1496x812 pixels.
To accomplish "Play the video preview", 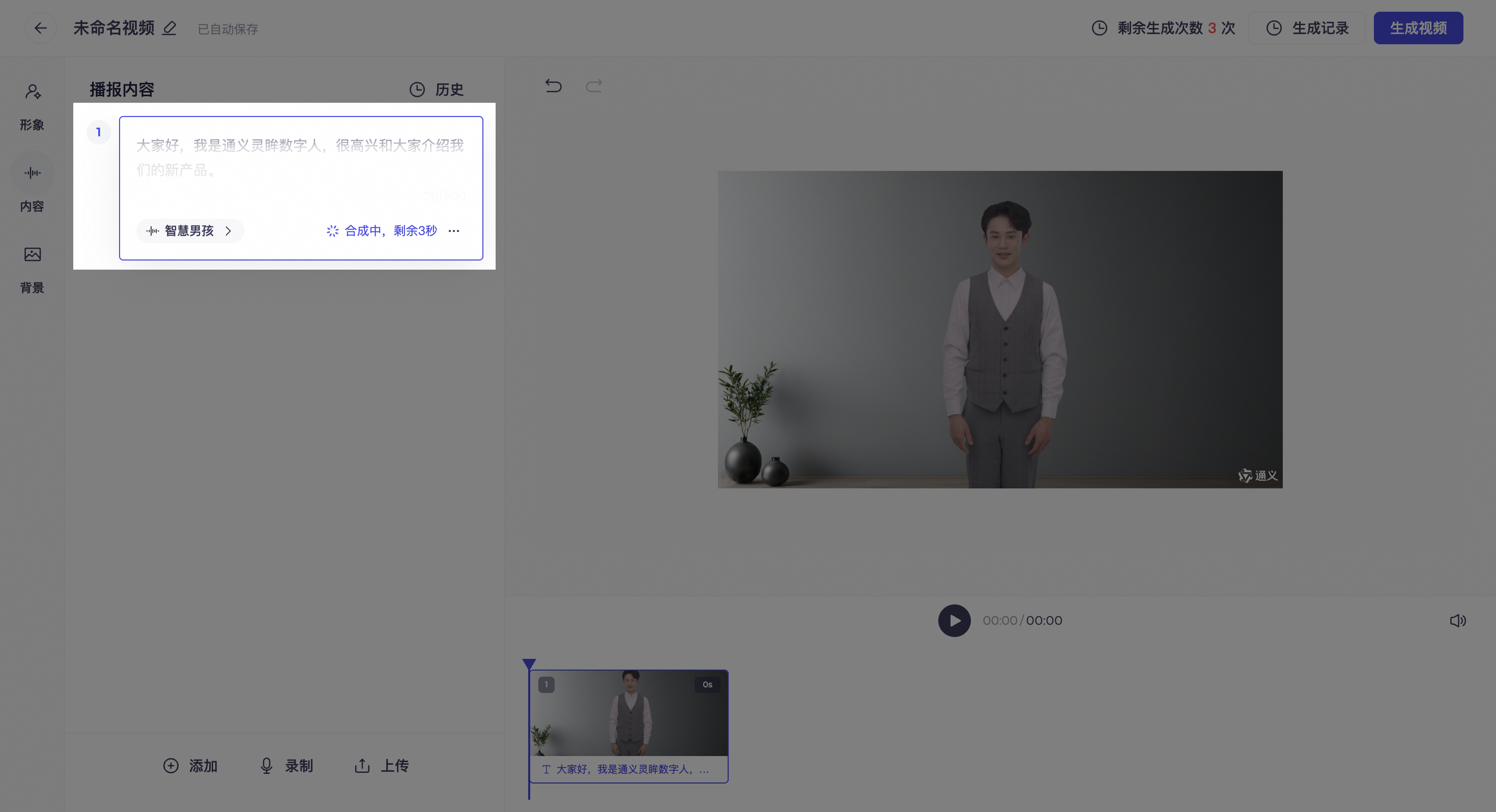I will 954,620.
